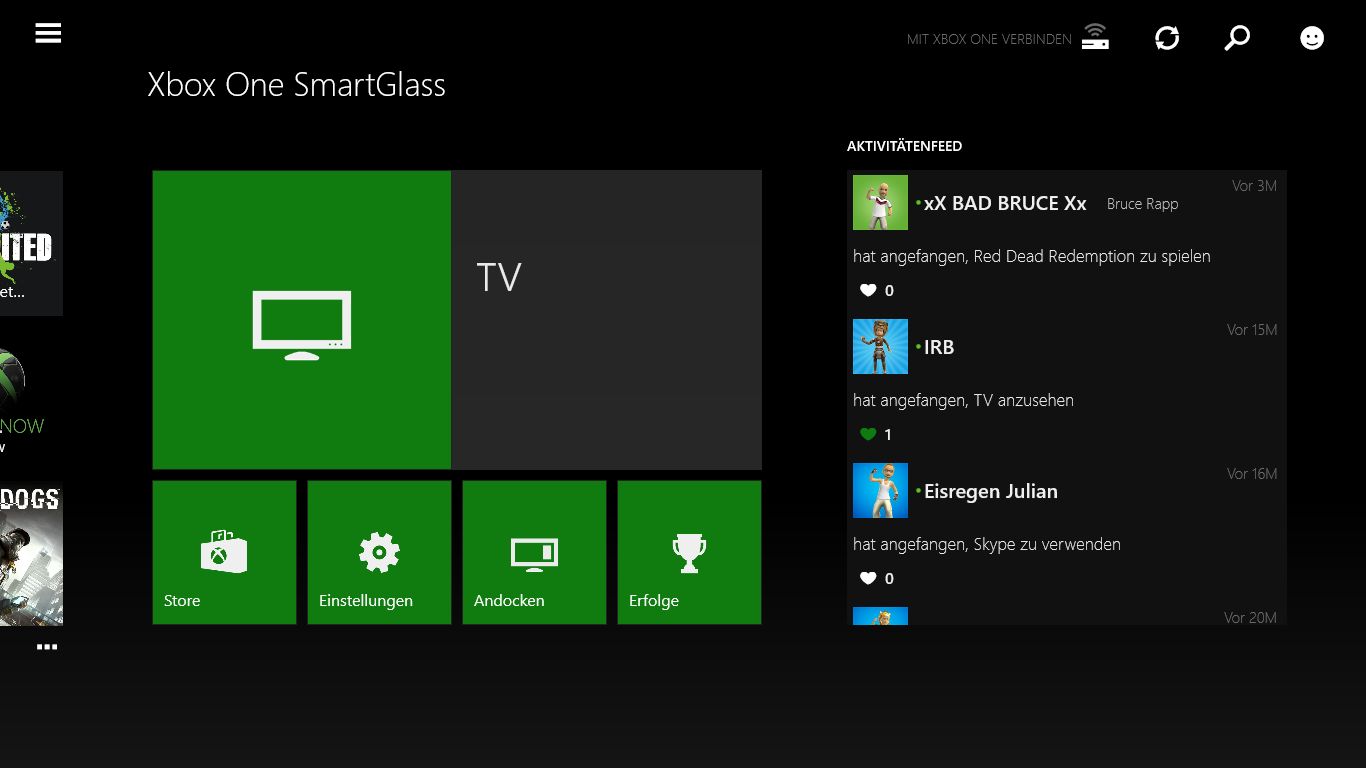Click the green TV screen tile

[x=301, y=320]
